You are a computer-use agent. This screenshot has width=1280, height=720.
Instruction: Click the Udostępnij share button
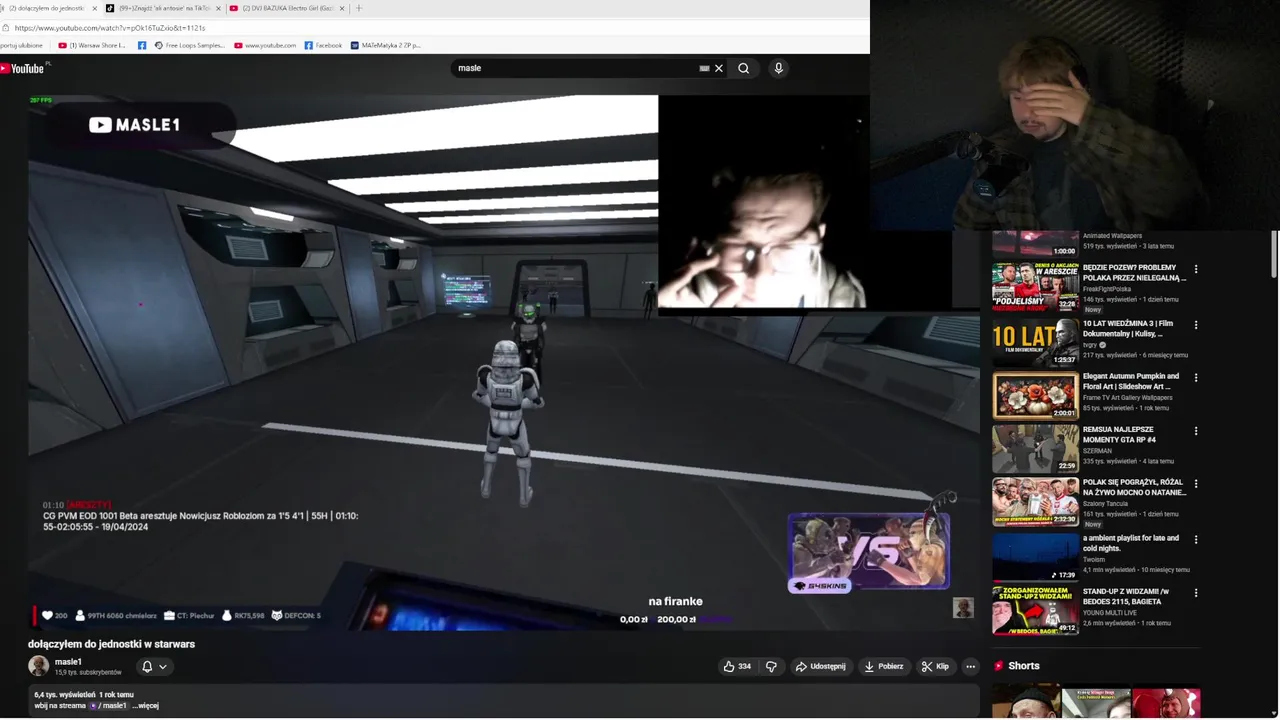pos(820,666)
